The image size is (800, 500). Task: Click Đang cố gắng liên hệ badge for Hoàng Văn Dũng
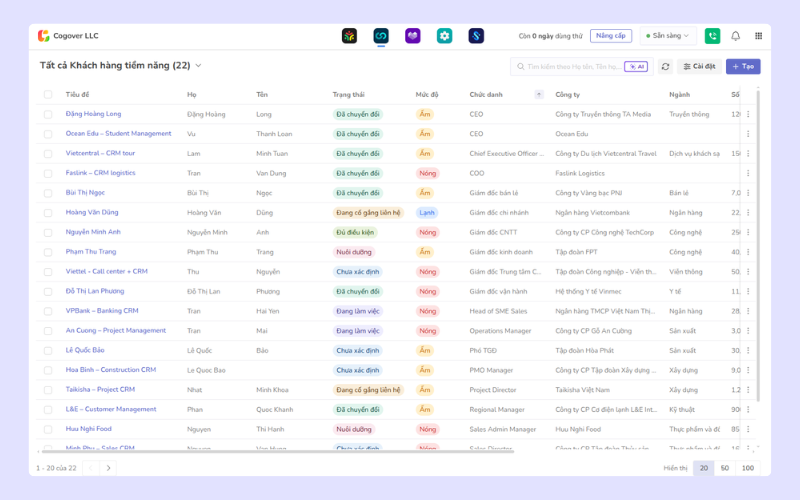(368, 213)
